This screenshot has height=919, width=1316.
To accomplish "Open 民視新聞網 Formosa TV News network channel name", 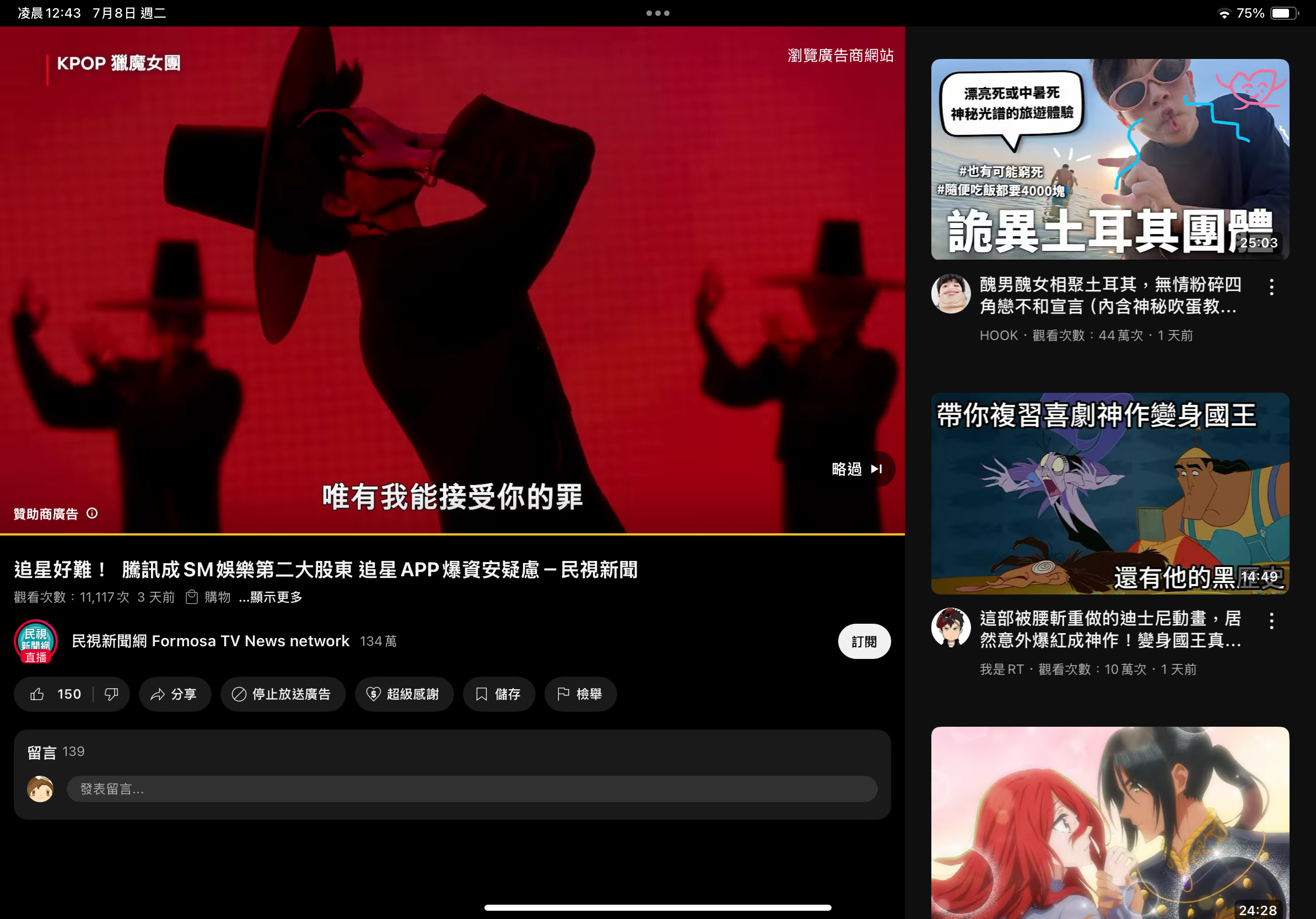I will tap(211, 641).
